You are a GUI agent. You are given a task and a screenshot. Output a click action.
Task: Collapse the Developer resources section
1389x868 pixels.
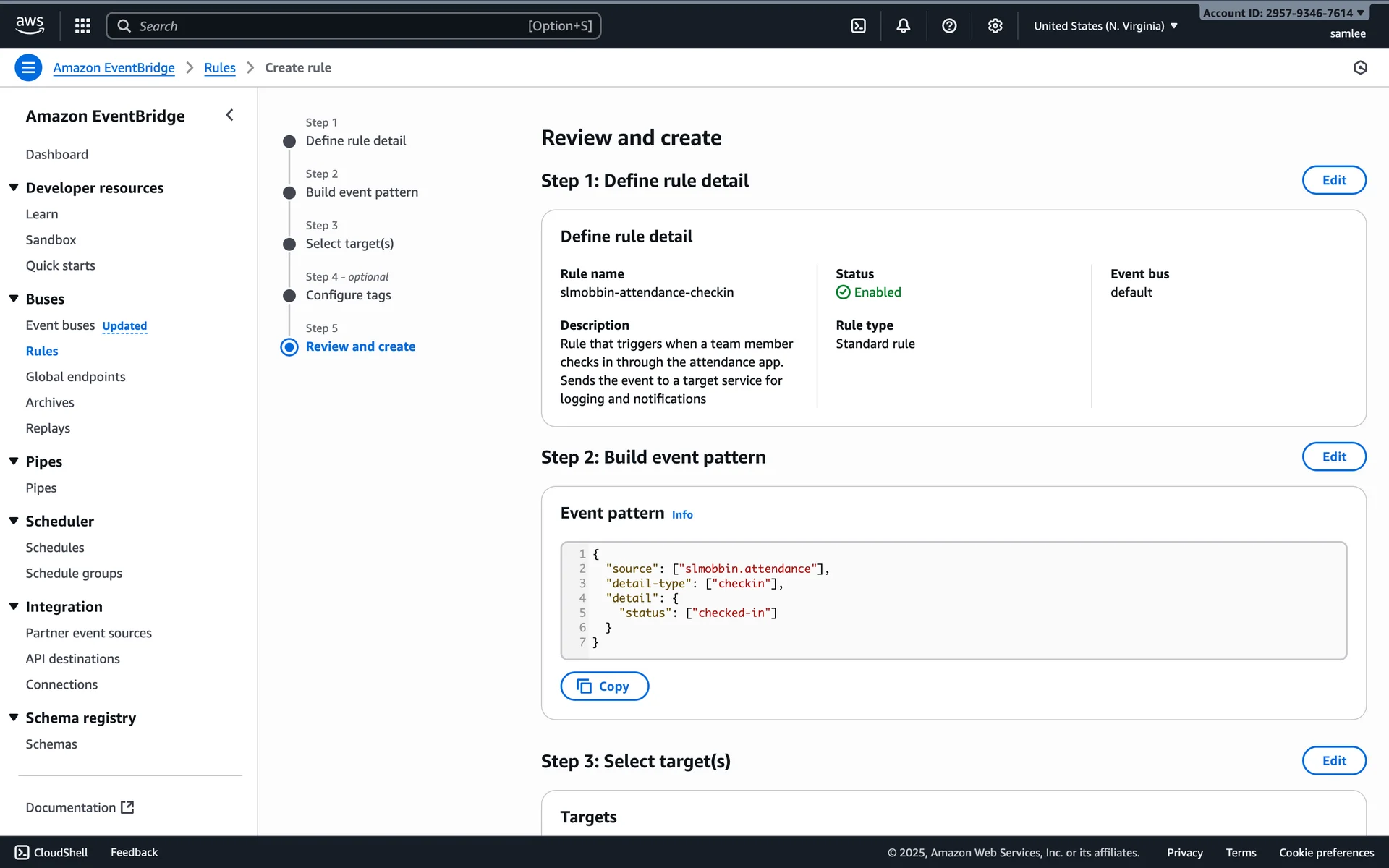click(14, 188)
